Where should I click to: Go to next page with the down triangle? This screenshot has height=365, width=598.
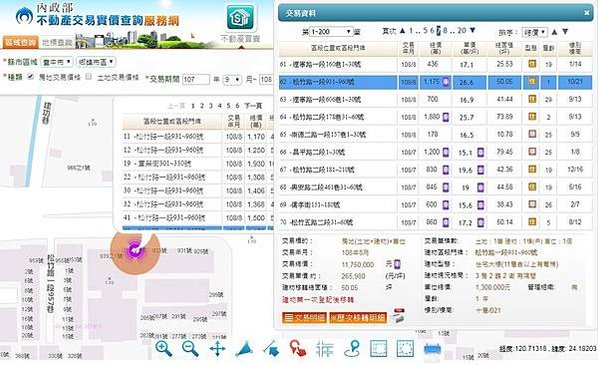[x=473, y=31]
